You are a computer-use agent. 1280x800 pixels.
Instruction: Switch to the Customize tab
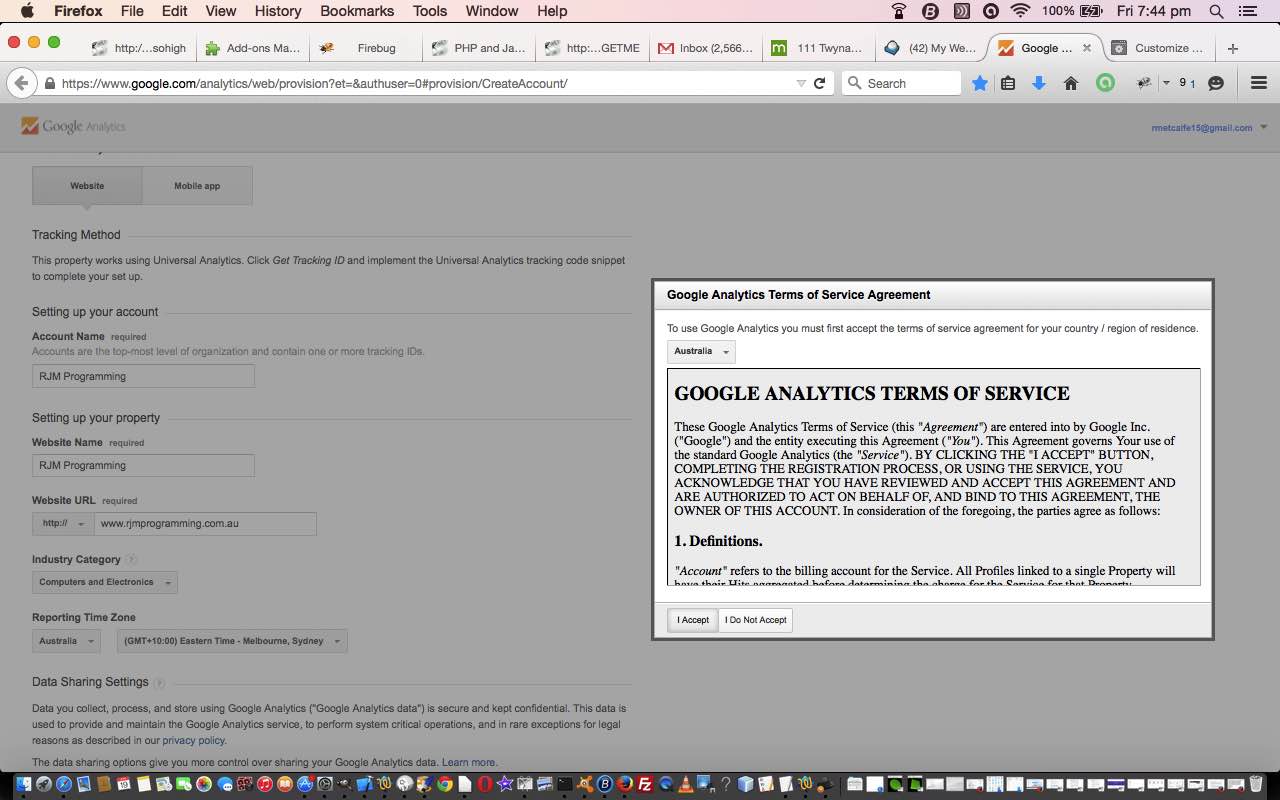tap(1160, 48)
